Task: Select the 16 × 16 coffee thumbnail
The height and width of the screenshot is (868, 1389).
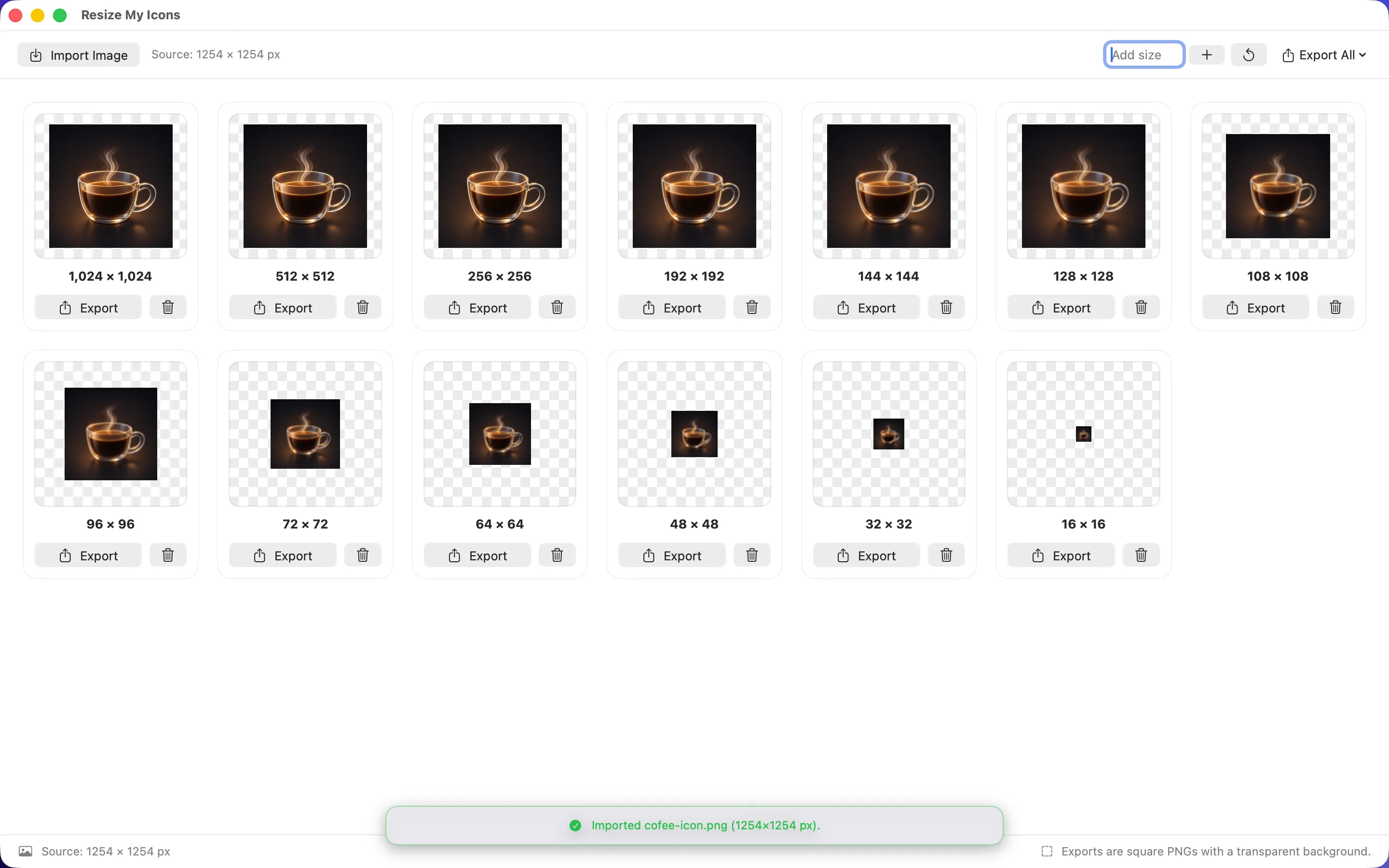Action: 1084,434
